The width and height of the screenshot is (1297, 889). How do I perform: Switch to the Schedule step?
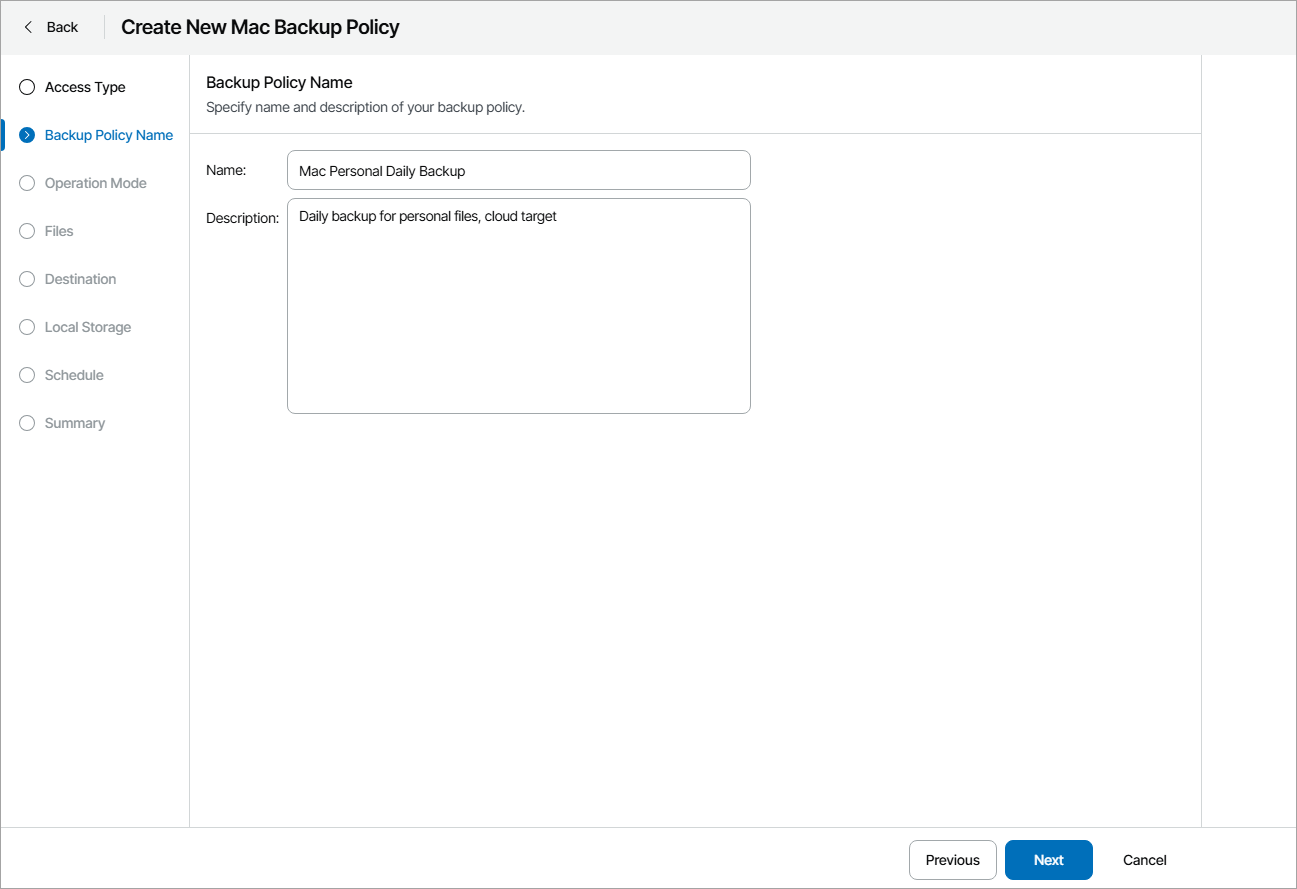73,375
